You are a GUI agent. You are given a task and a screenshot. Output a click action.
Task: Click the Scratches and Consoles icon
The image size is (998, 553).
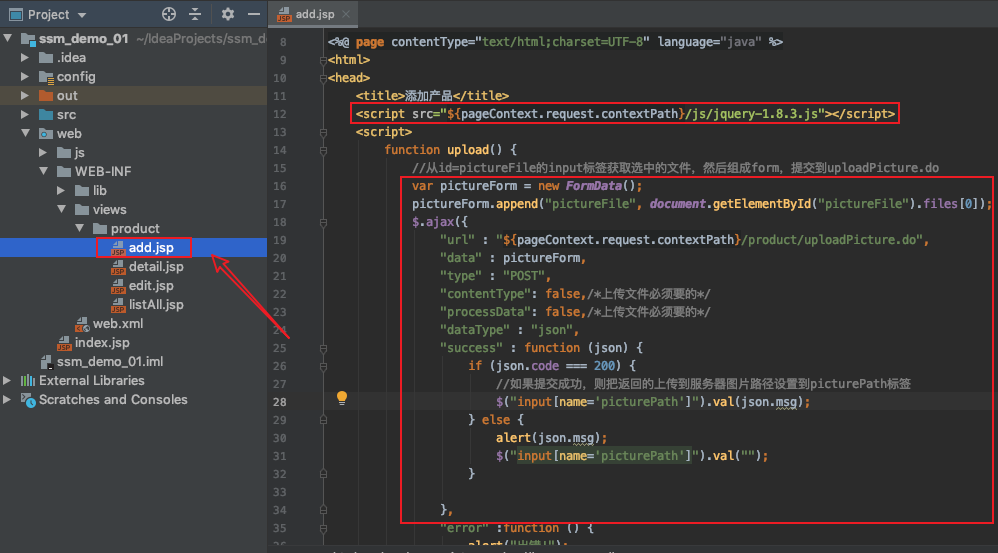pyautogui.click(x=28, y=400)
